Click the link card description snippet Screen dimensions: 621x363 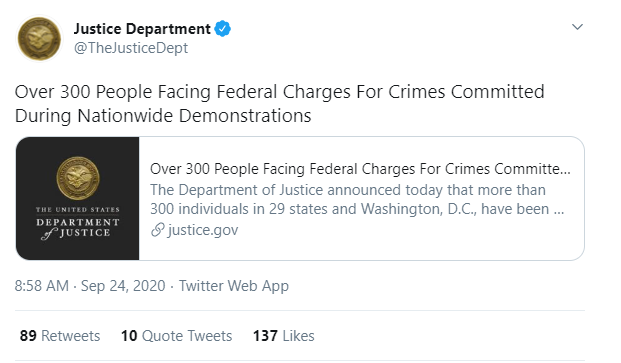[357, 199]
